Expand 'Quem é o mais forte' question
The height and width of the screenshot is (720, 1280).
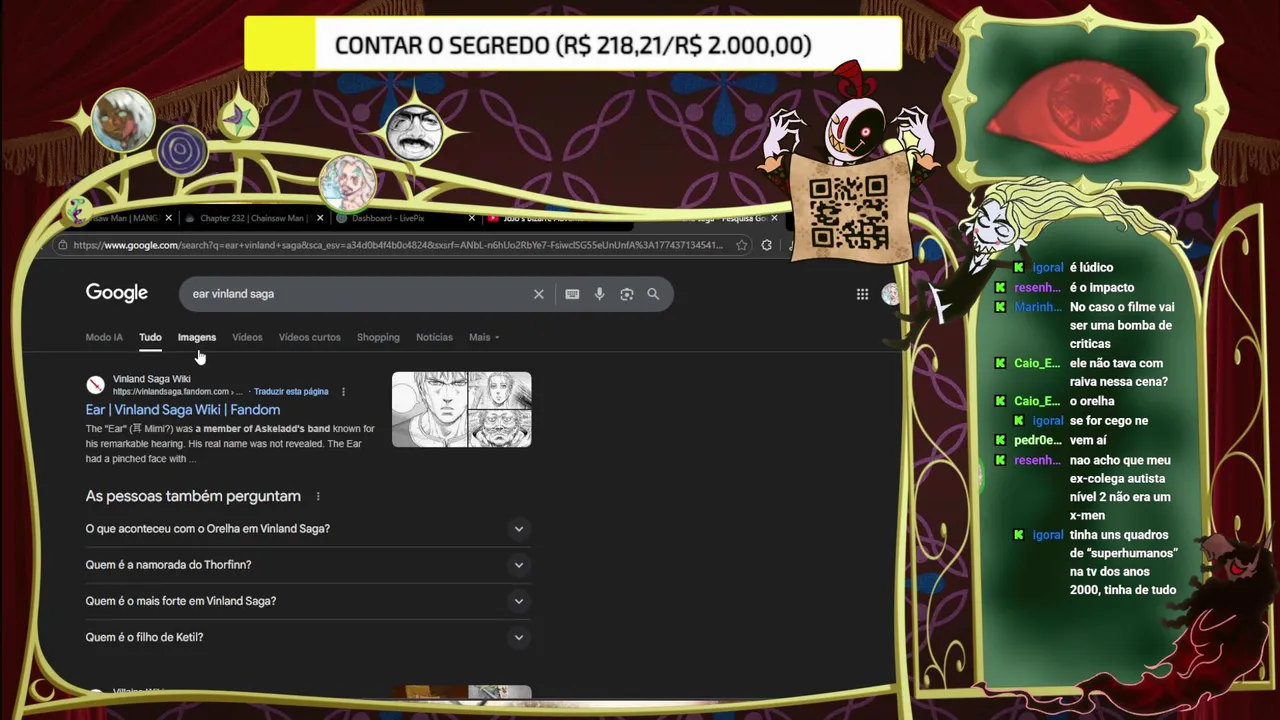pos(308,601)
